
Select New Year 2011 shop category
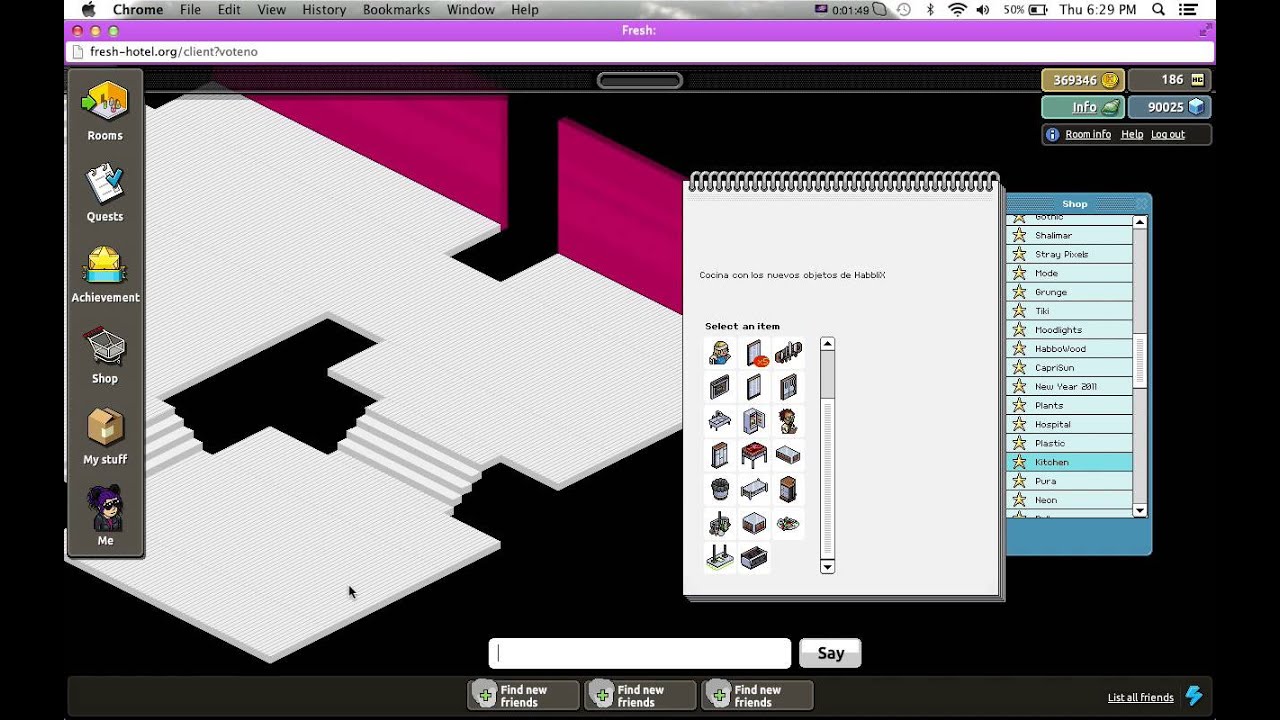(1069, 386)
